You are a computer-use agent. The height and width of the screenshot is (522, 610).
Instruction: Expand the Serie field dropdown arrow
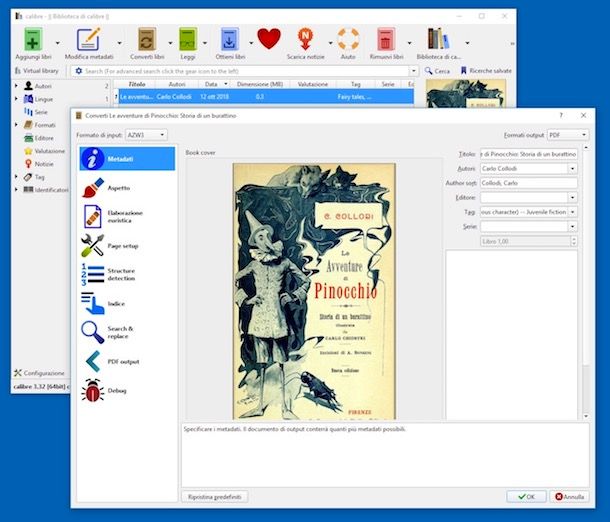click(x=572, y=226)
